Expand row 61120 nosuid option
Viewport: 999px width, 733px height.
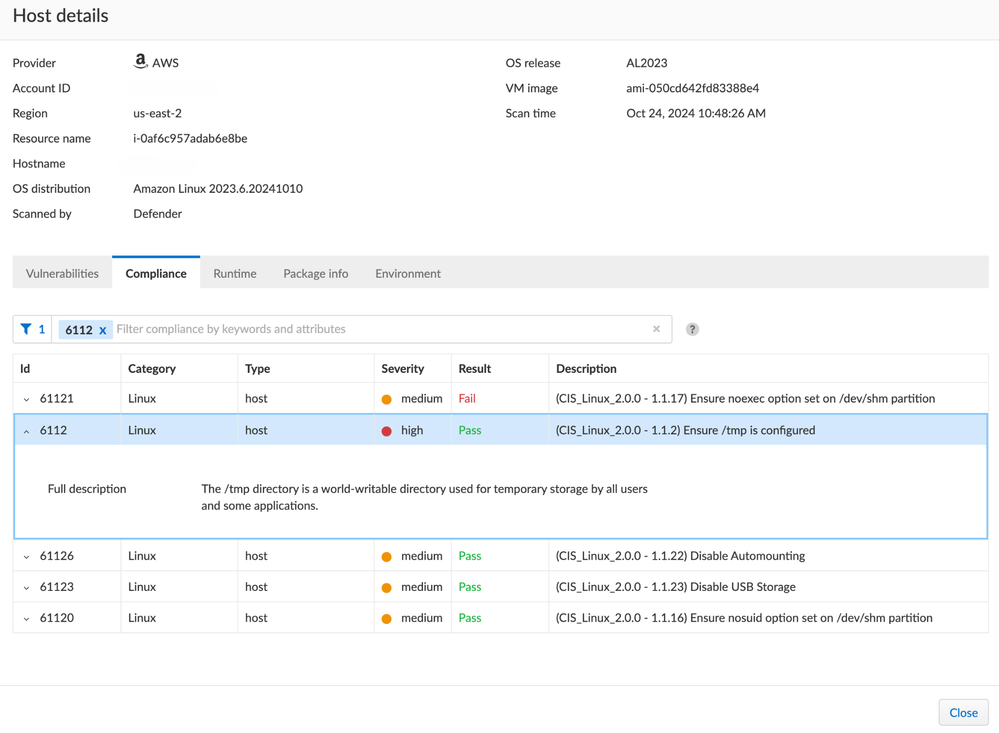(27, 619)
